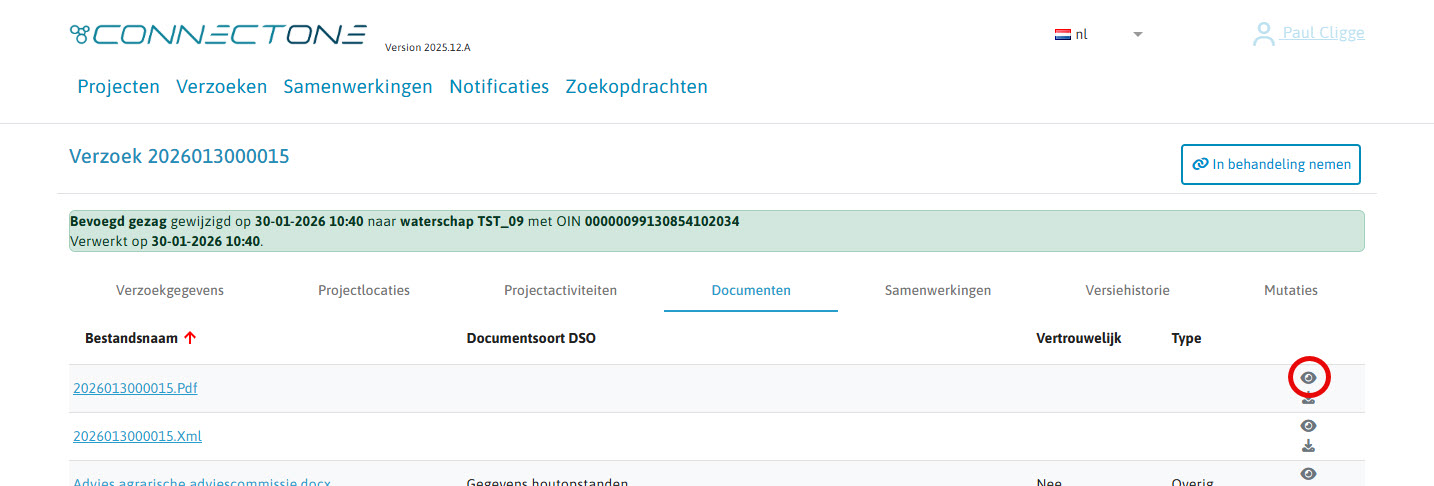Screen dimensions: 1434x486
Task: Preview the 2026013000015.Pdf file via eye icon
Action: click(x=1308, y=378)
